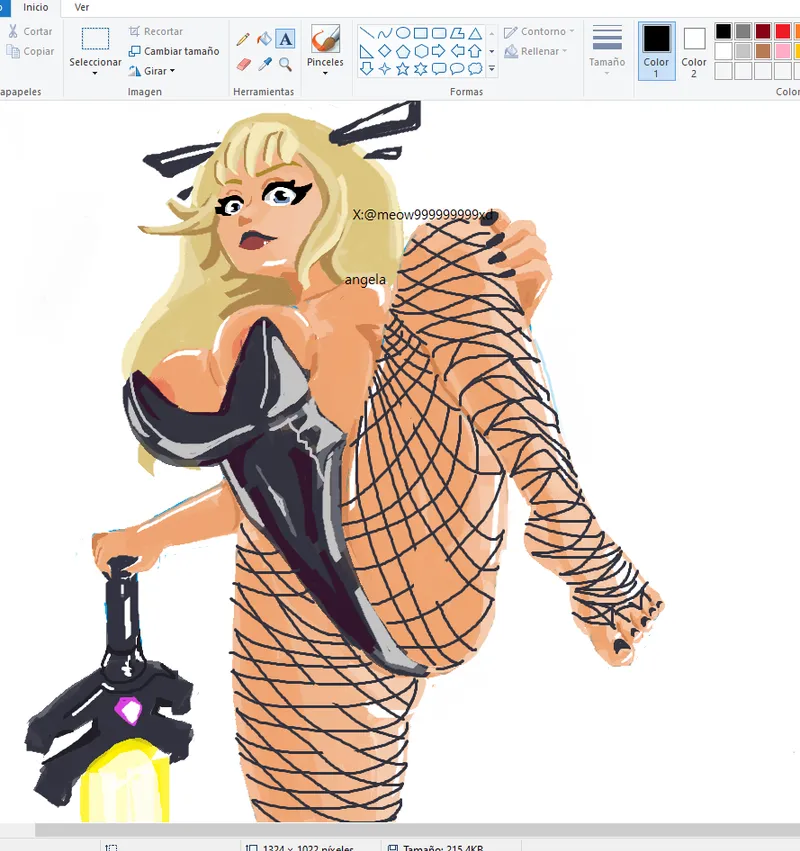Pick the Diamond shape

coord(385,52)
